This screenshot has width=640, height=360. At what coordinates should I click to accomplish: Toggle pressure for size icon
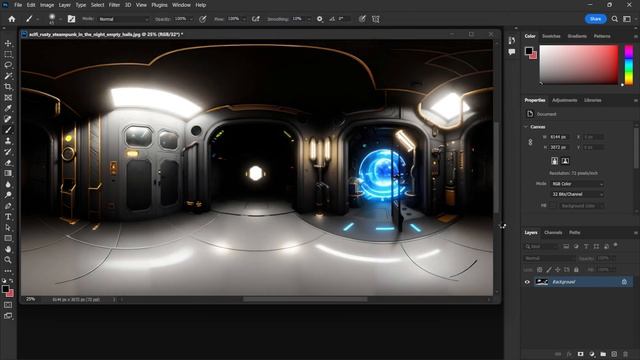(362, 19)
